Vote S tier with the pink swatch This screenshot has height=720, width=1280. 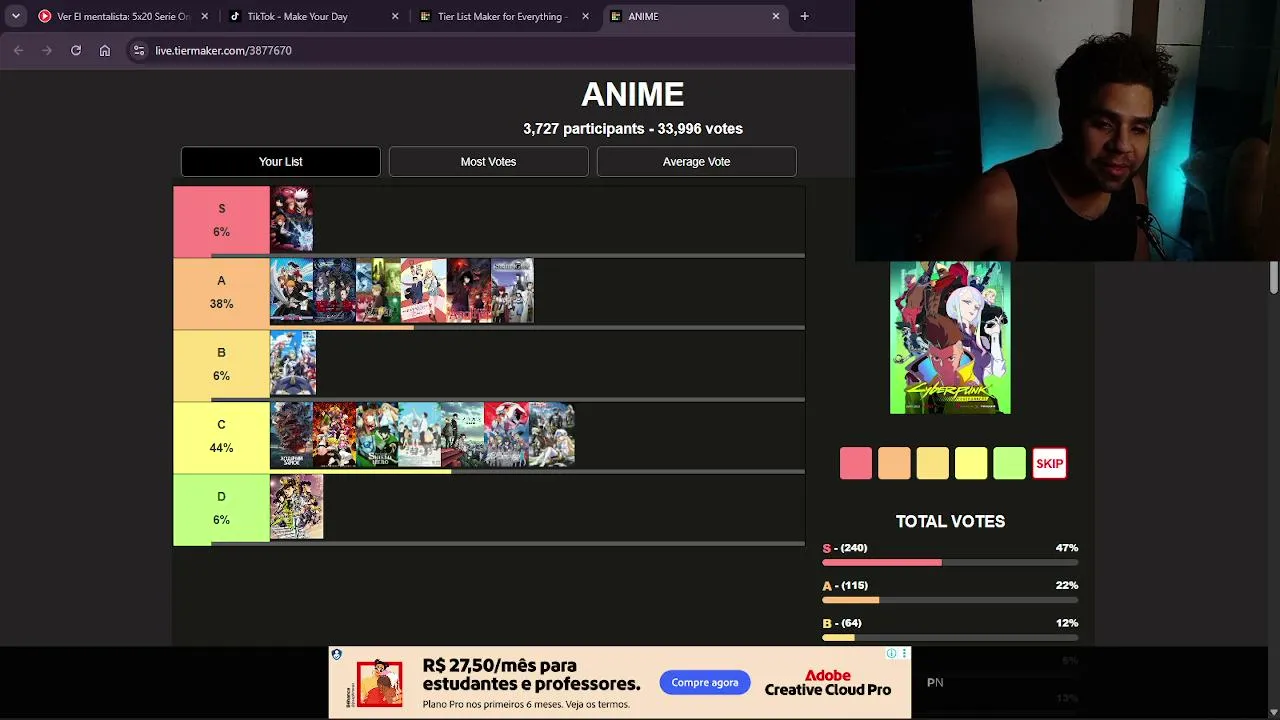[x=856, y=463]
